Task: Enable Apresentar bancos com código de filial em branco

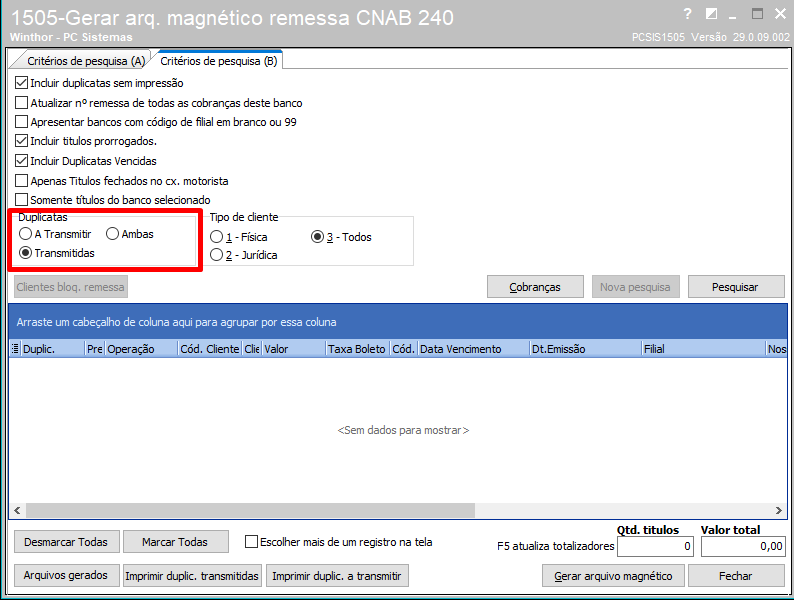Action: pyautogui.click(x=21, y=122)
